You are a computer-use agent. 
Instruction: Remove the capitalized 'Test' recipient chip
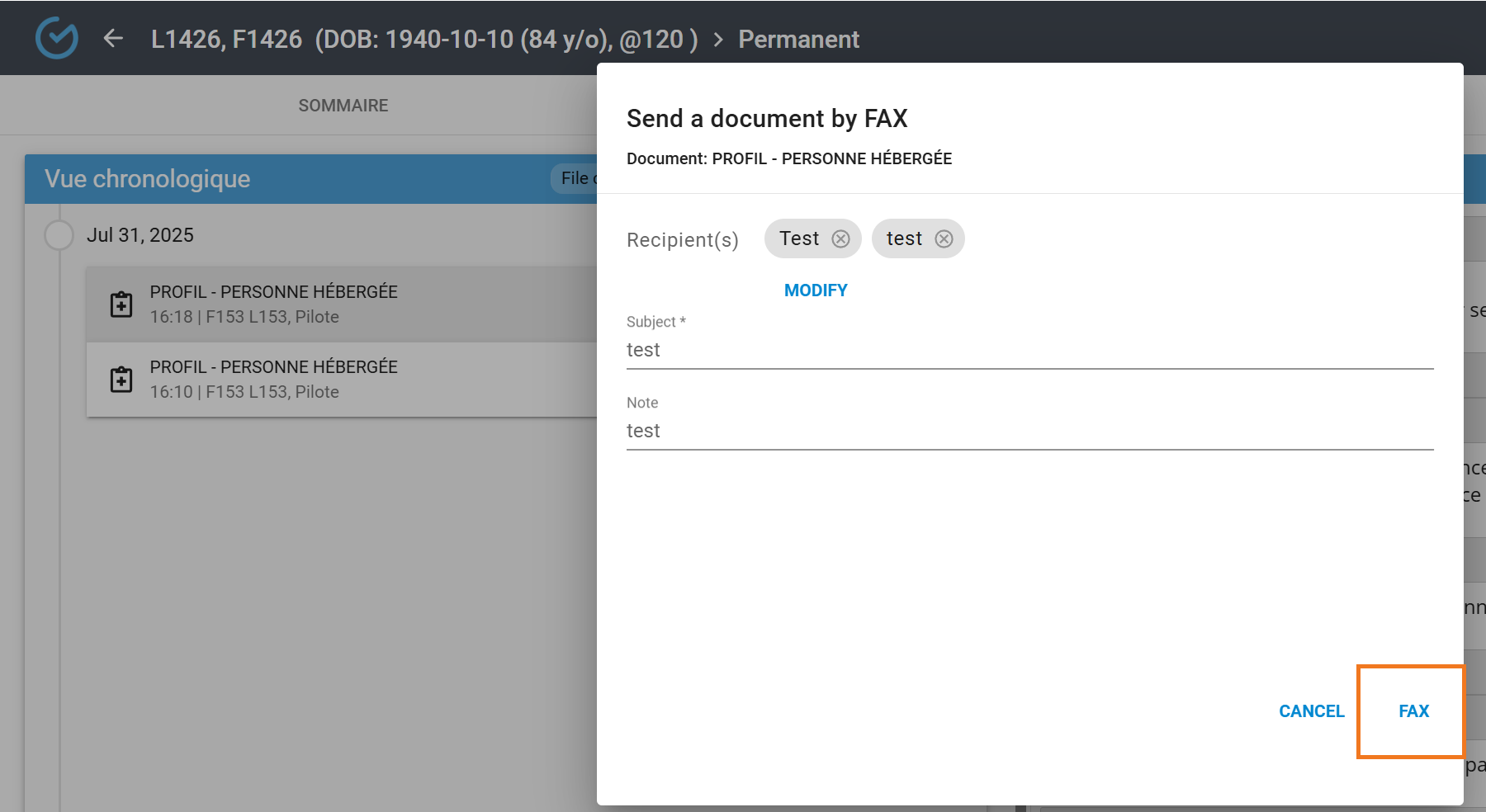click(x=840, y=239)
